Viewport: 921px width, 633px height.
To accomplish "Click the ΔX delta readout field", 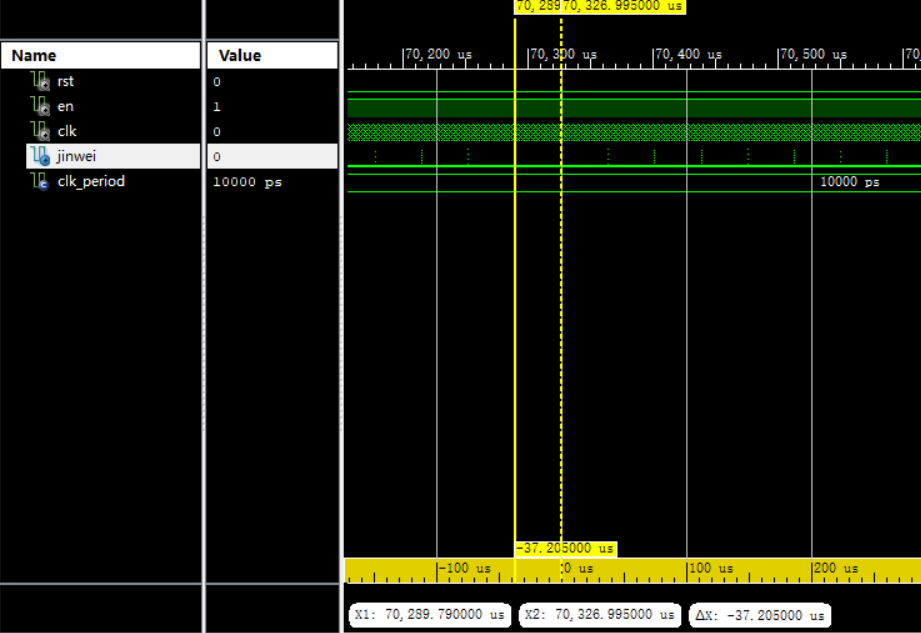I will pyautogui.click(x=760, y=615).
